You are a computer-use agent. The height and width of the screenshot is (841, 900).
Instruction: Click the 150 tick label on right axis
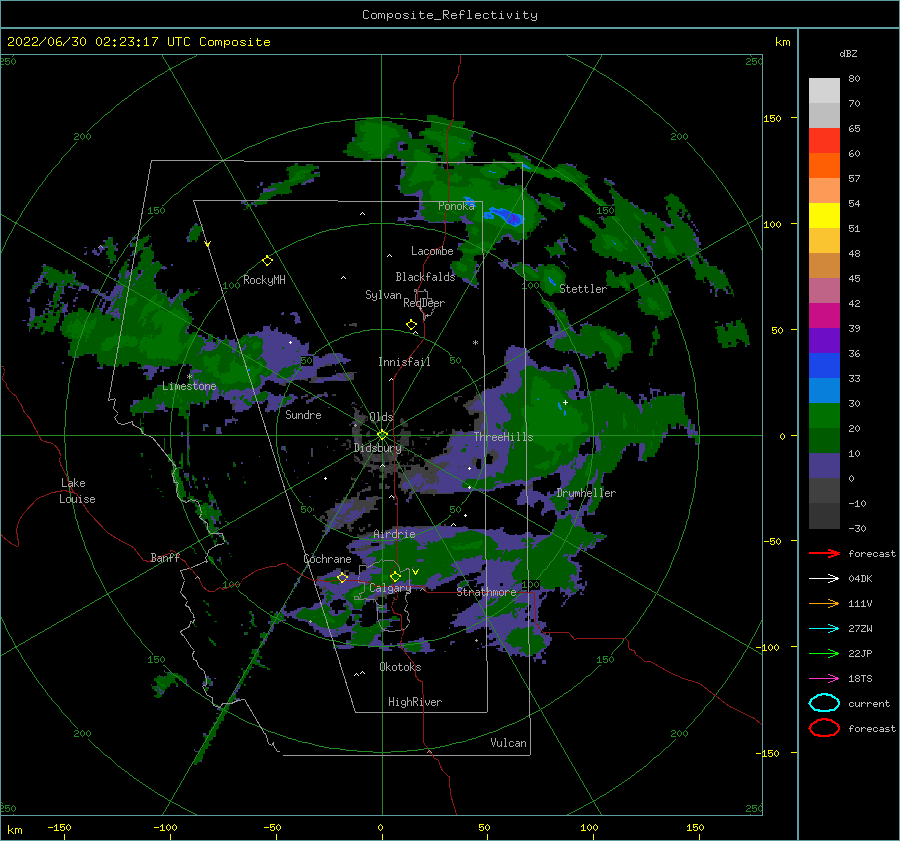coord(772,118)
